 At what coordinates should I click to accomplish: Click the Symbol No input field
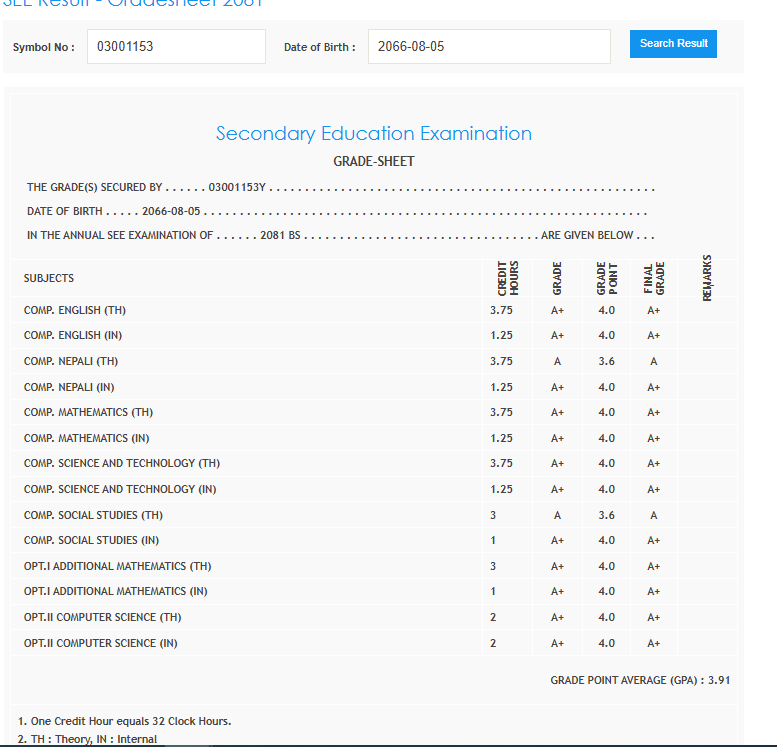click(x=176, y=47)
